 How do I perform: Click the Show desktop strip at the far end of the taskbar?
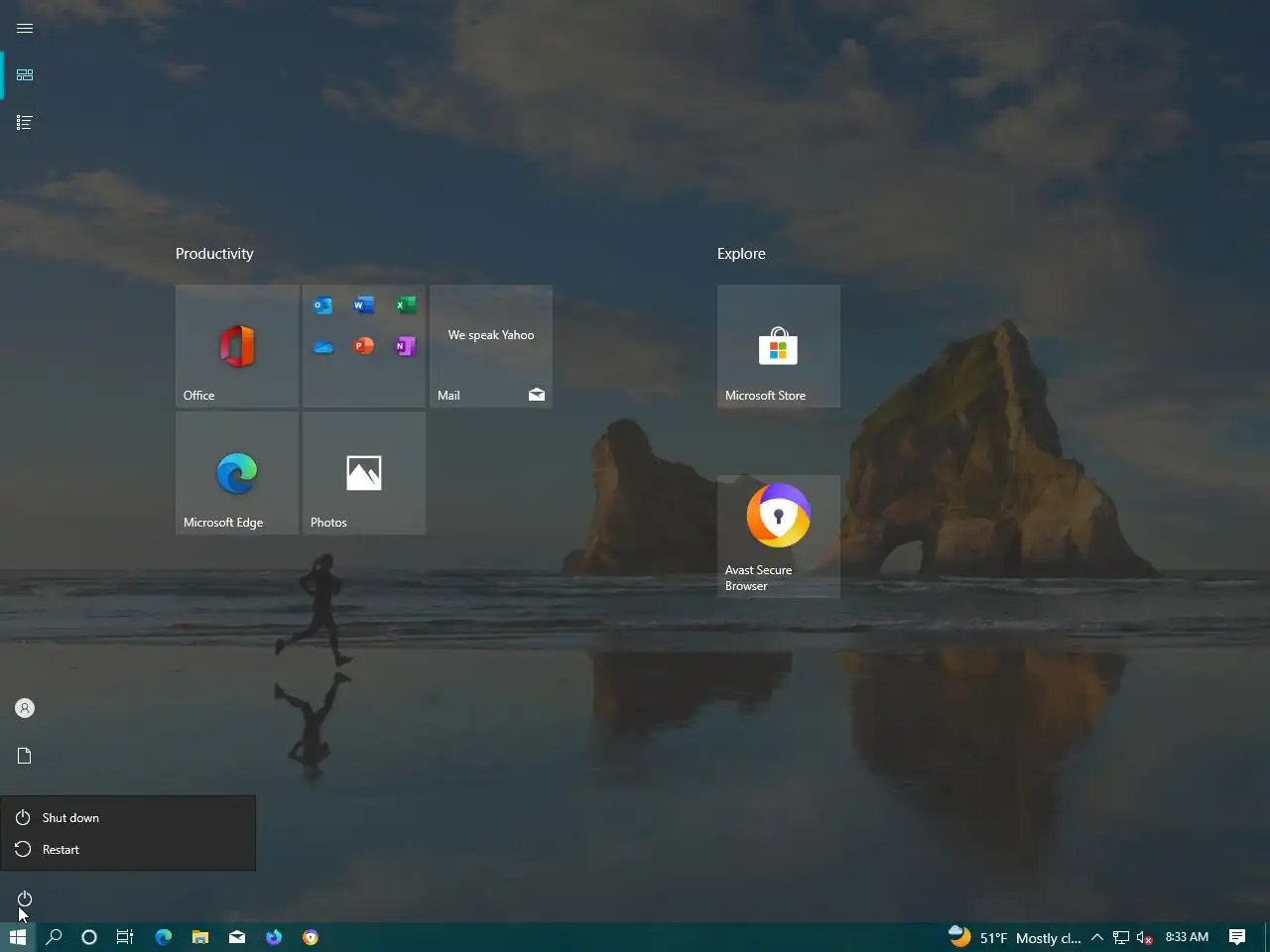coord(1267,937)
